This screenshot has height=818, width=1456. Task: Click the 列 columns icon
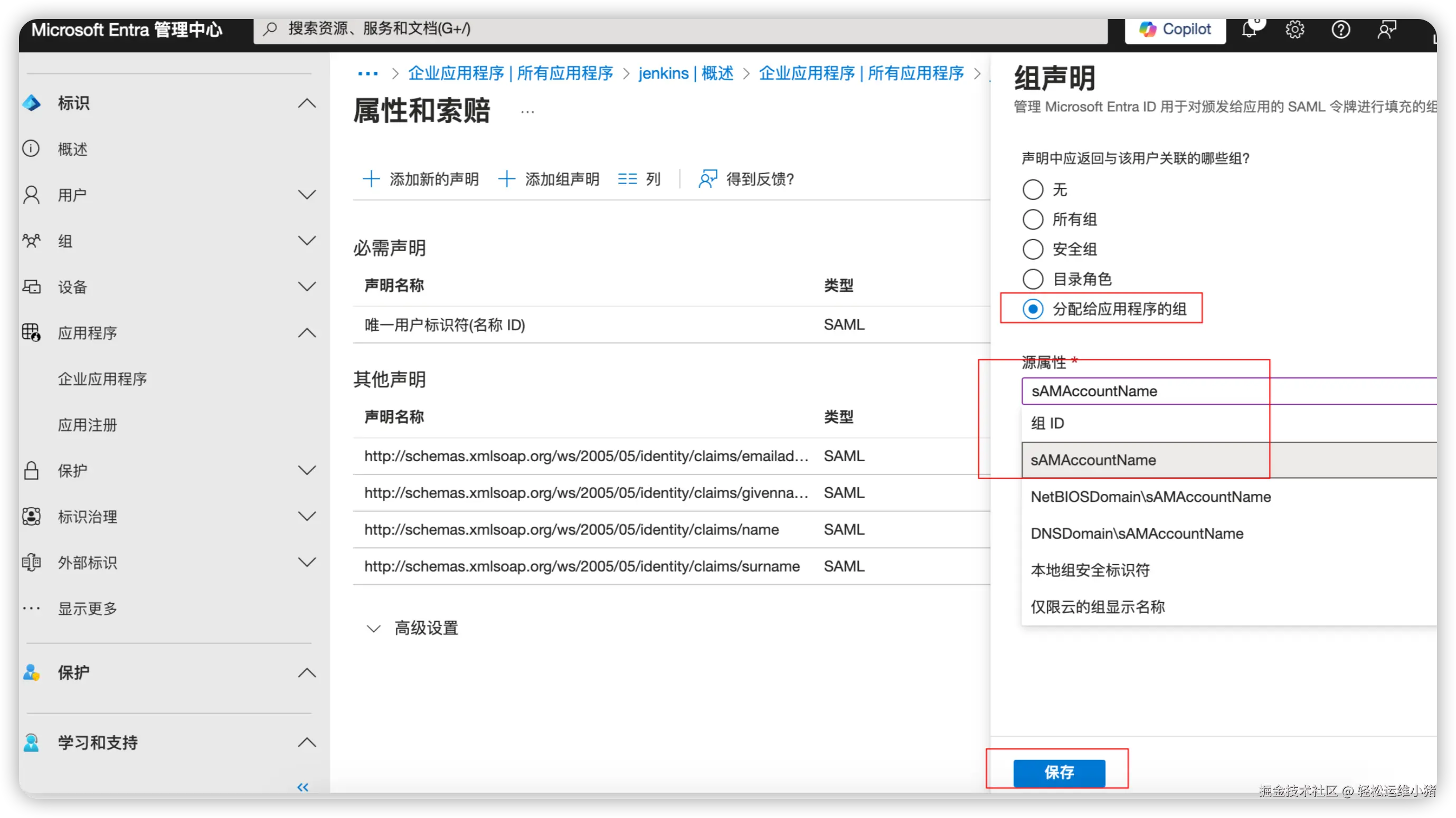(627, 179)
